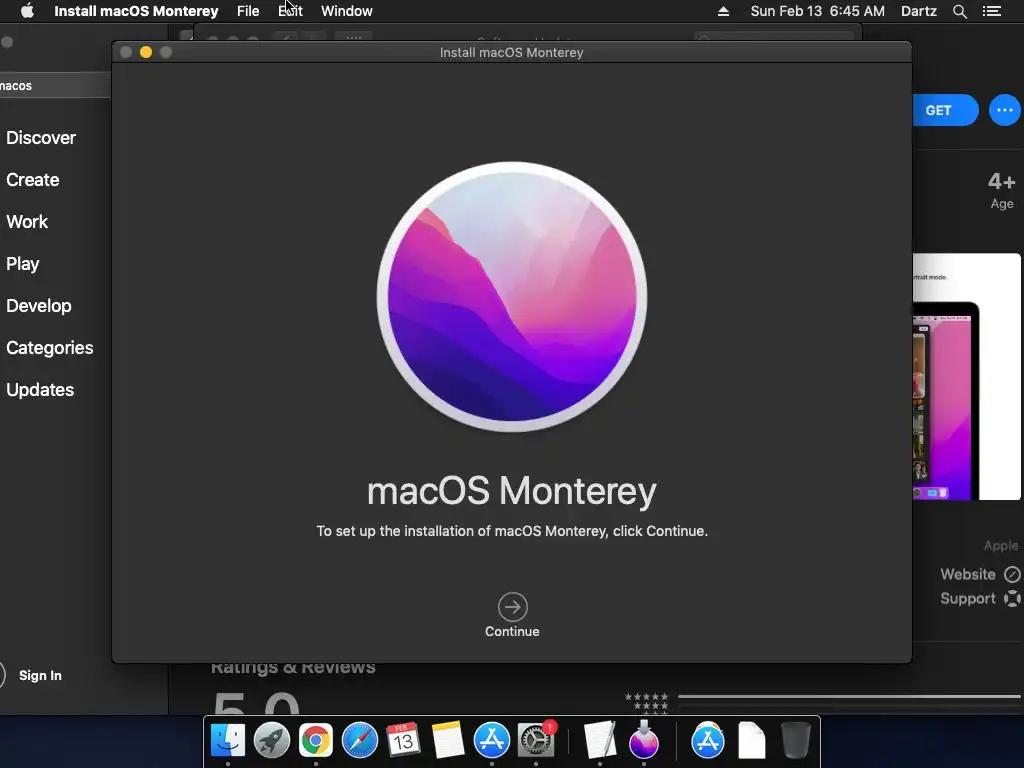Open TextEdit from the Dock

point(600,741)
